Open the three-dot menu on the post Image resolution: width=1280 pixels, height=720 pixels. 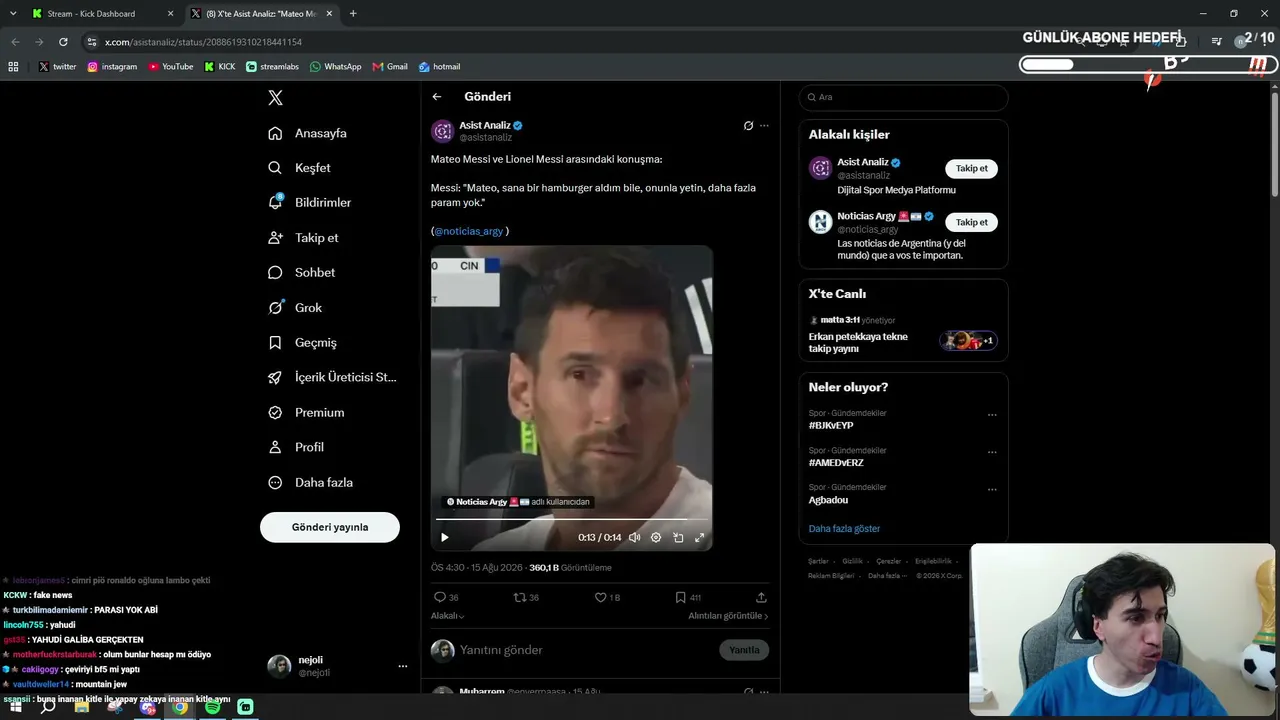[764, 126]
